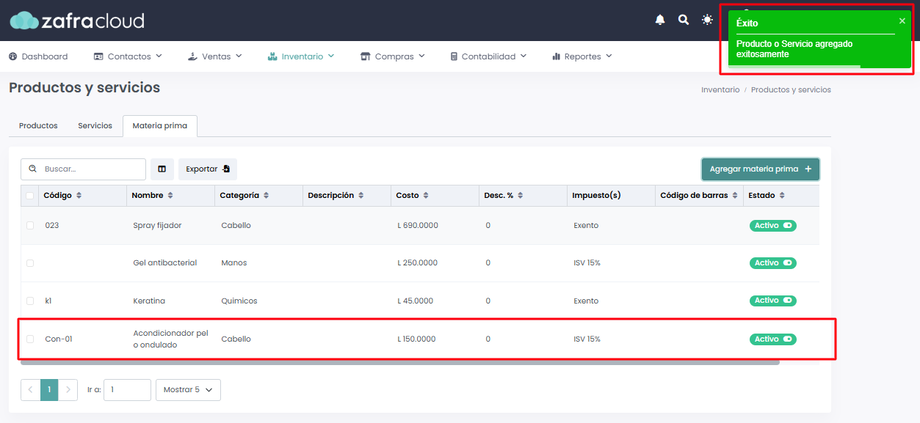Toggle Activo switch for Spray fijador
This screenshot has width=920, height=423.
[773, 226]
